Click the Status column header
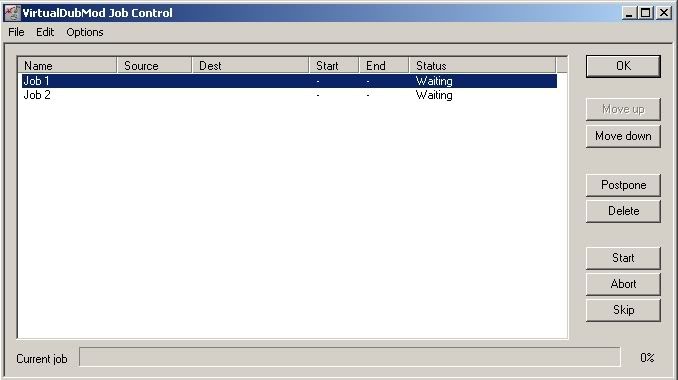Screen dimensions: 678x380 click(483, 66)
